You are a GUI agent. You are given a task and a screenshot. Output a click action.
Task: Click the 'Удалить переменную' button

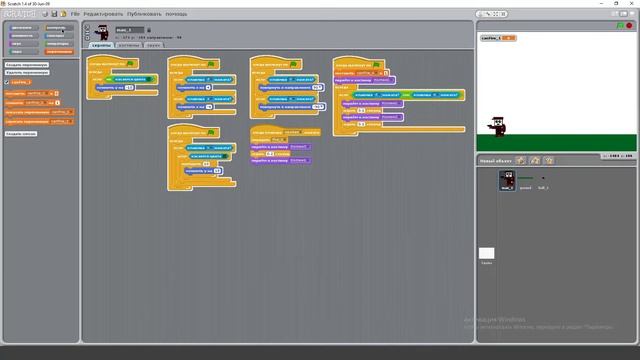[x=27, y=73]
